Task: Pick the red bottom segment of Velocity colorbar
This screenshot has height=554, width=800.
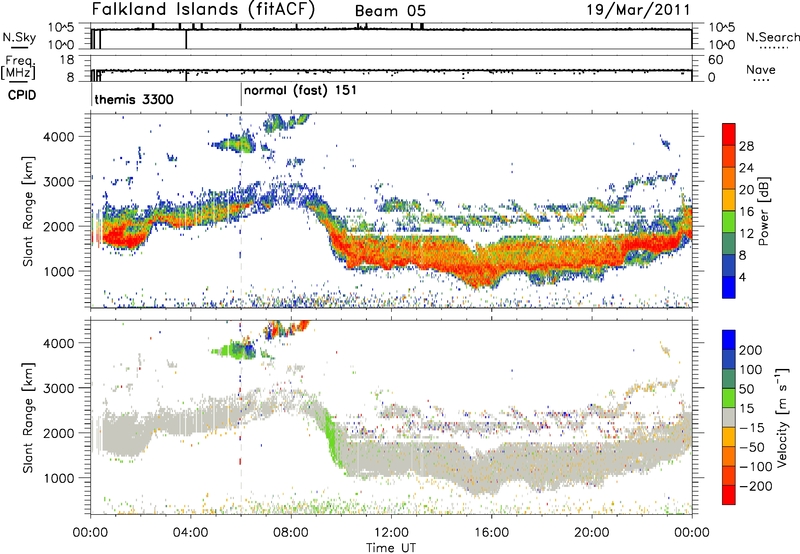Action: click(729, 495)
